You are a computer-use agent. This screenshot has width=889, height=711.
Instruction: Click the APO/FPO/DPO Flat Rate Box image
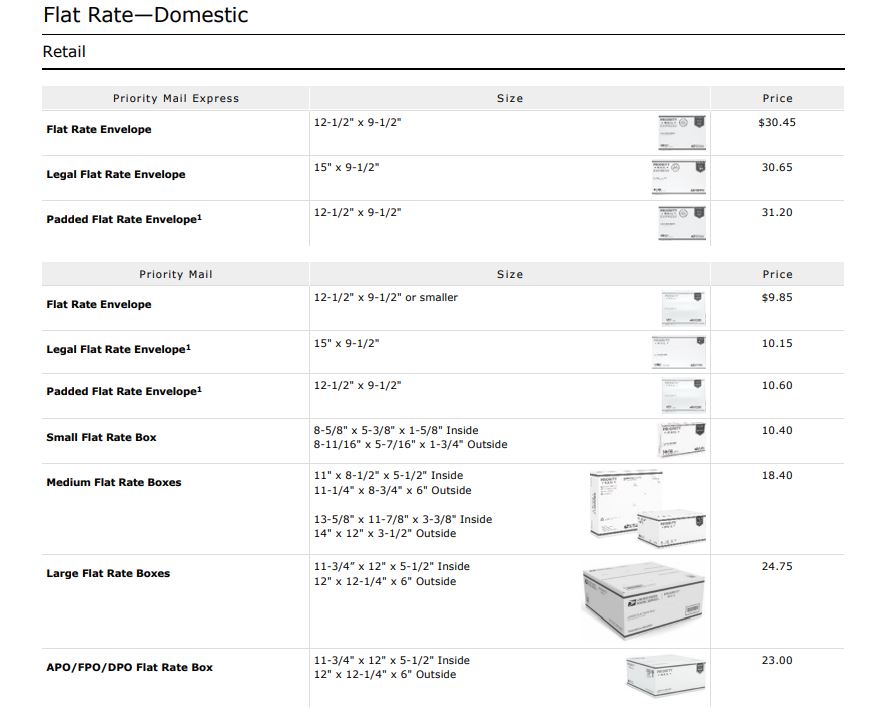666,676
